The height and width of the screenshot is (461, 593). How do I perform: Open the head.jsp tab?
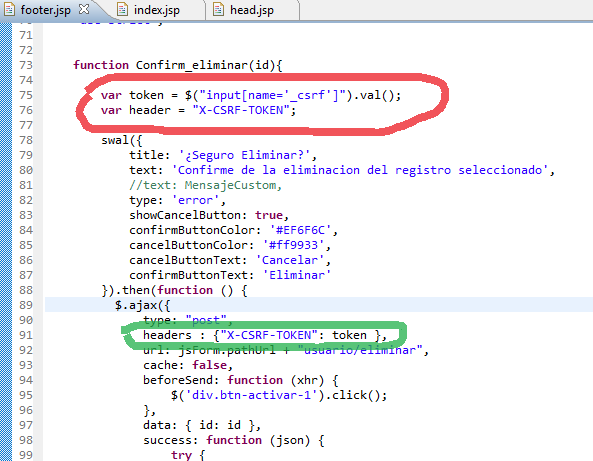pyautogui.click(x=252, y=10)
